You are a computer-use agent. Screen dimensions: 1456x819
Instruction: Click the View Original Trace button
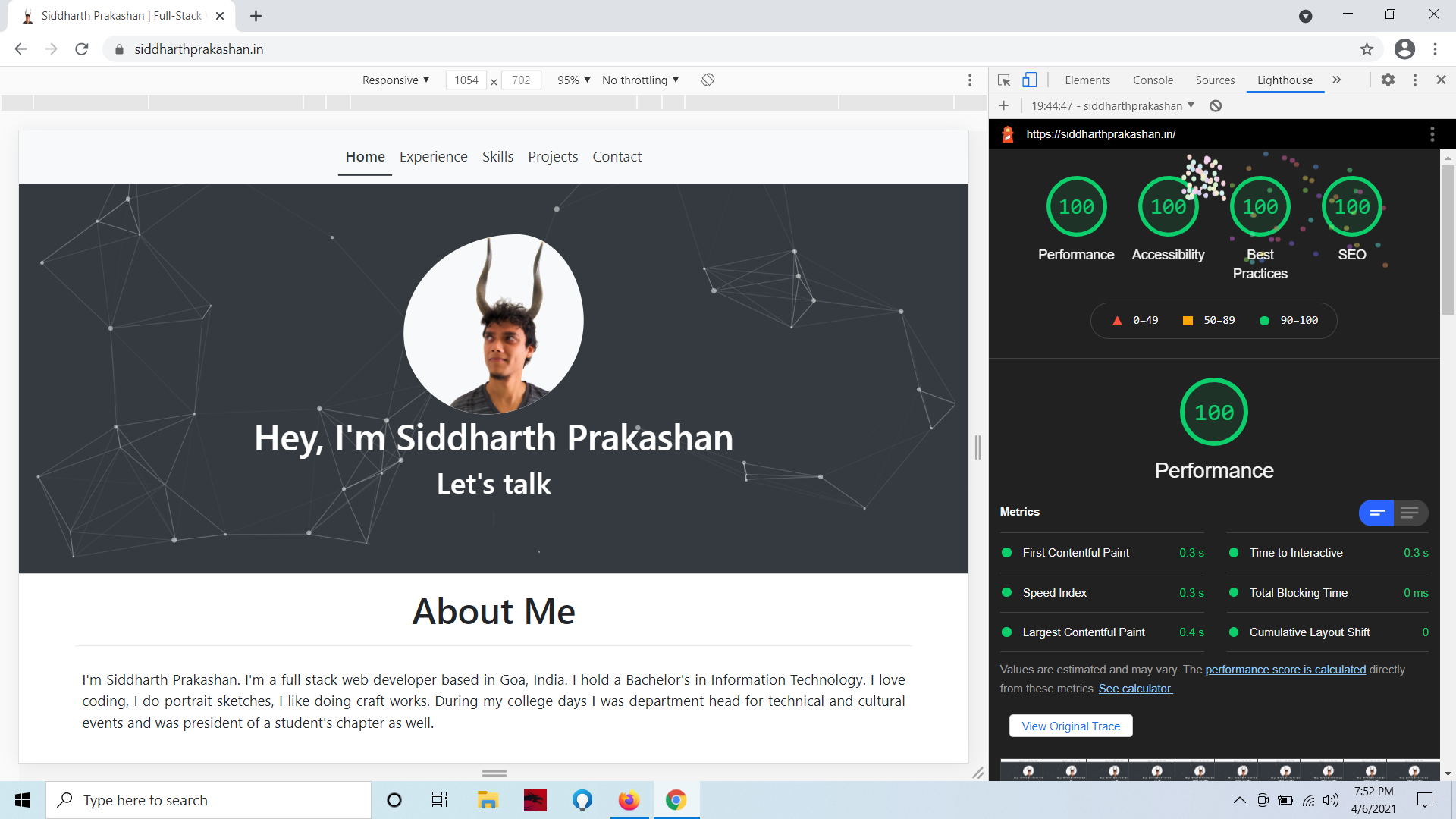(1070, 726)
